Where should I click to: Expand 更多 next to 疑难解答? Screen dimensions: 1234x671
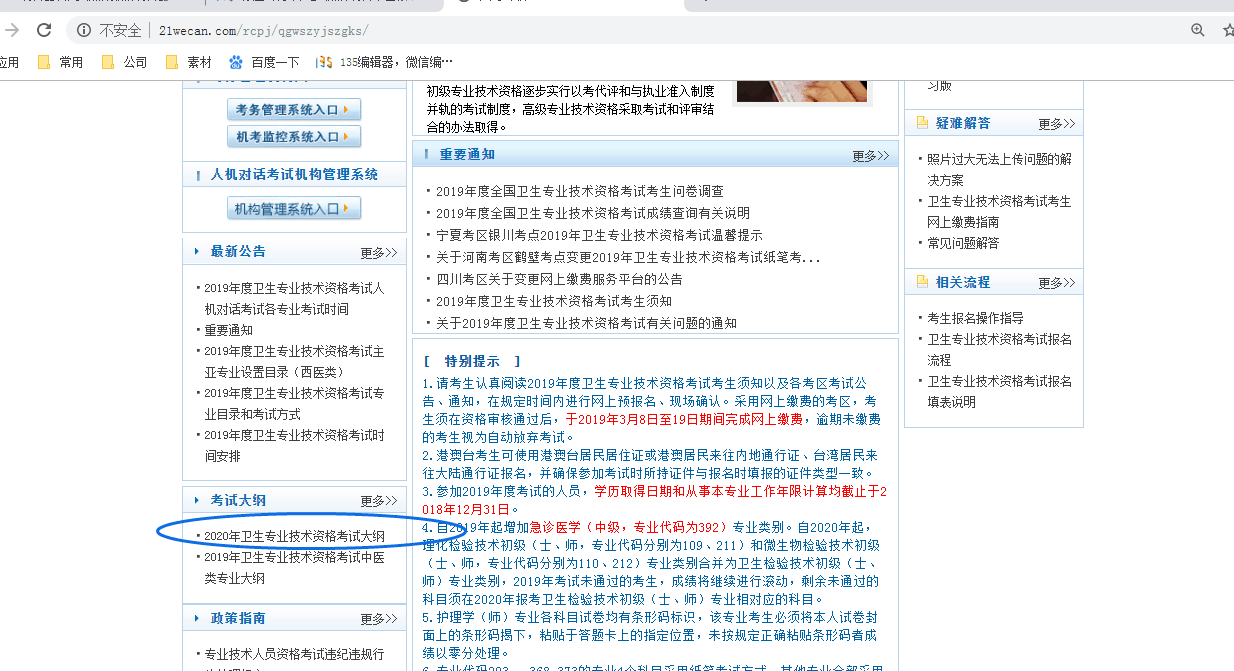click(1056, 124)
